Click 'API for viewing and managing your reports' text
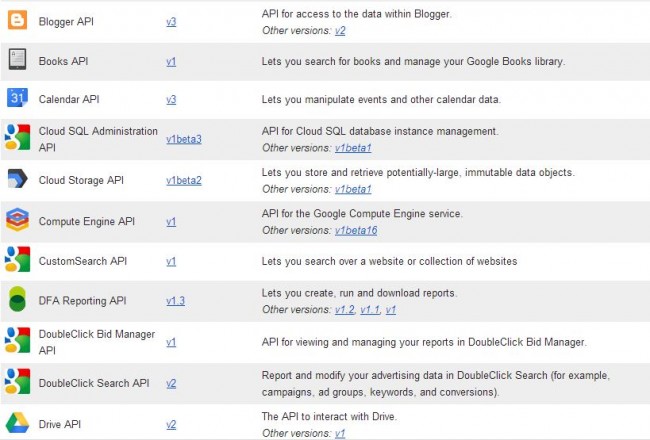This screenshot has width=650, height=440. point(424,342)
